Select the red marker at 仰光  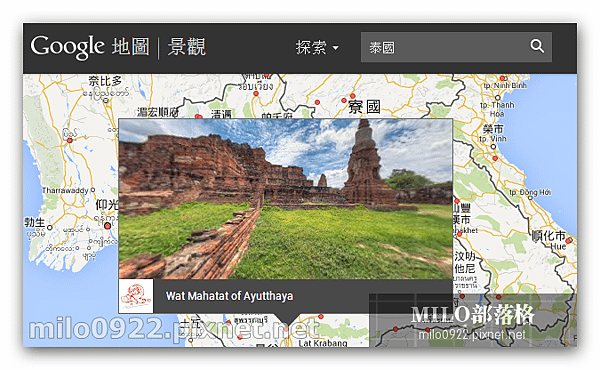click(108, 226)
